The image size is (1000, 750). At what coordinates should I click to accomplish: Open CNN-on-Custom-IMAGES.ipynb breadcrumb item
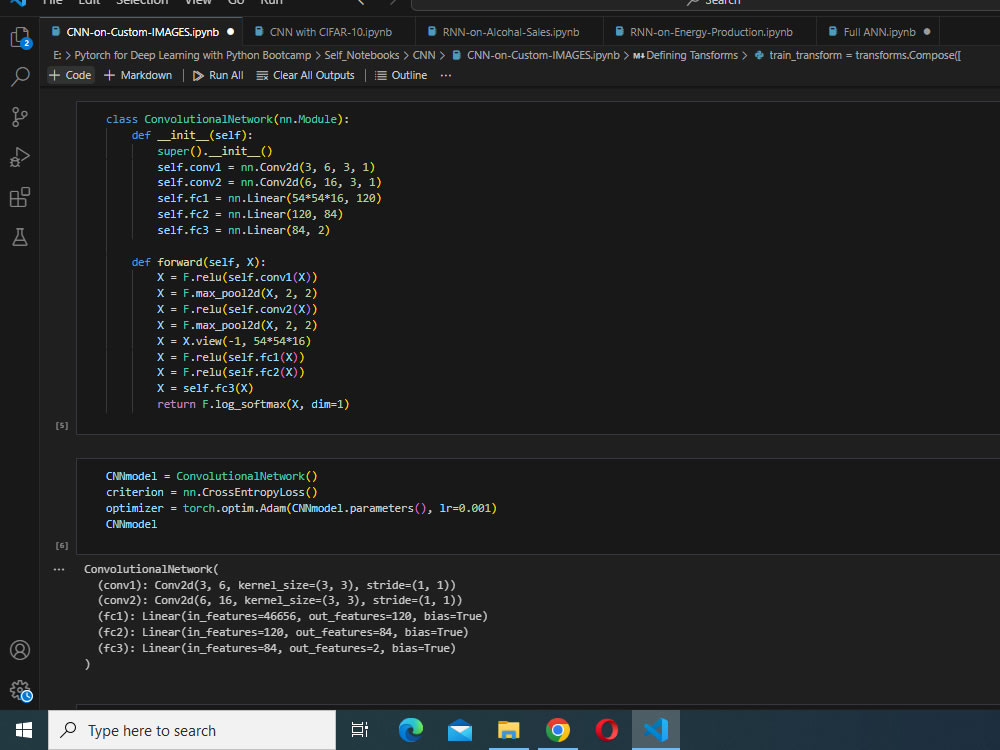(536, 55)
